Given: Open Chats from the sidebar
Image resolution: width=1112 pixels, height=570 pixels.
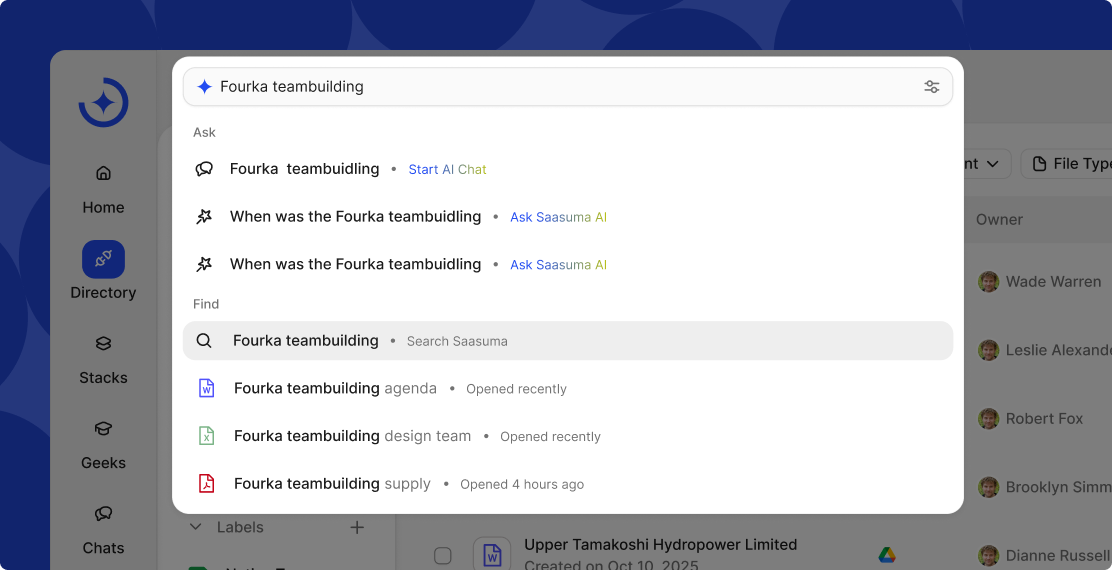Looking at the screenshot, I should 103,529.
